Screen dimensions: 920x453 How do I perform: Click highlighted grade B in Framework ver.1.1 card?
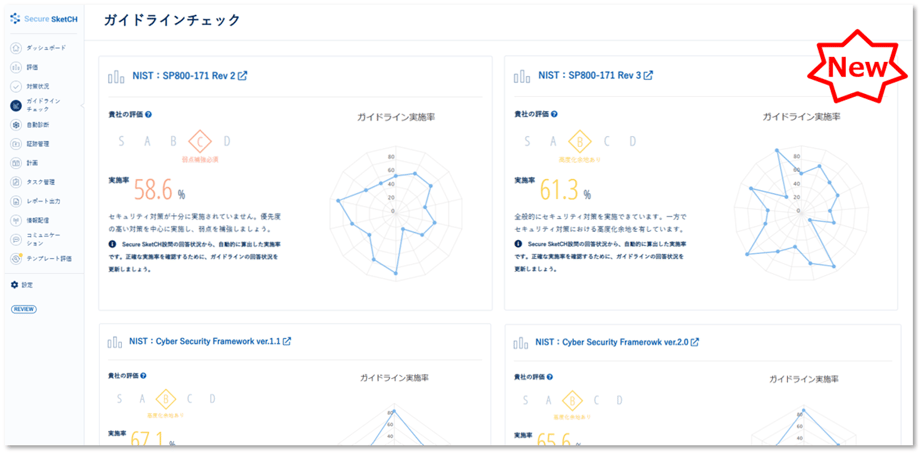(x=166, y=400)
